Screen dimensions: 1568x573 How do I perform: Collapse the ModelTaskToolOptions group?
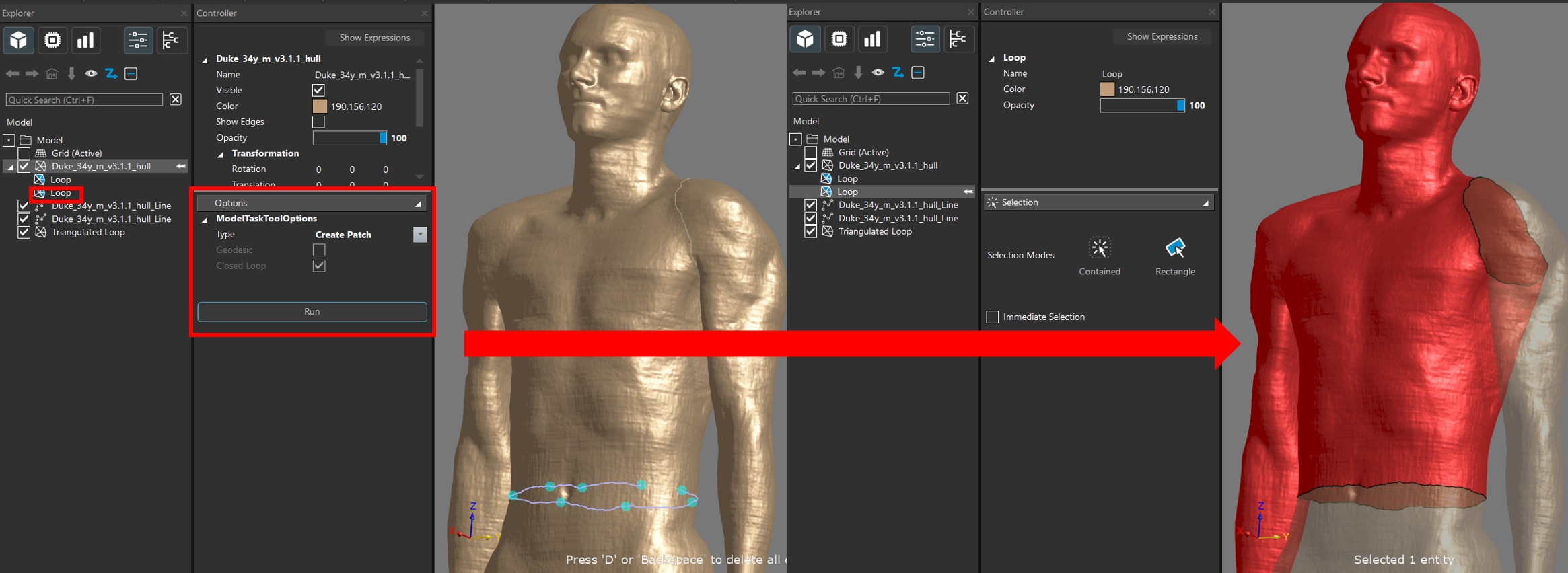tap(205, 219)
